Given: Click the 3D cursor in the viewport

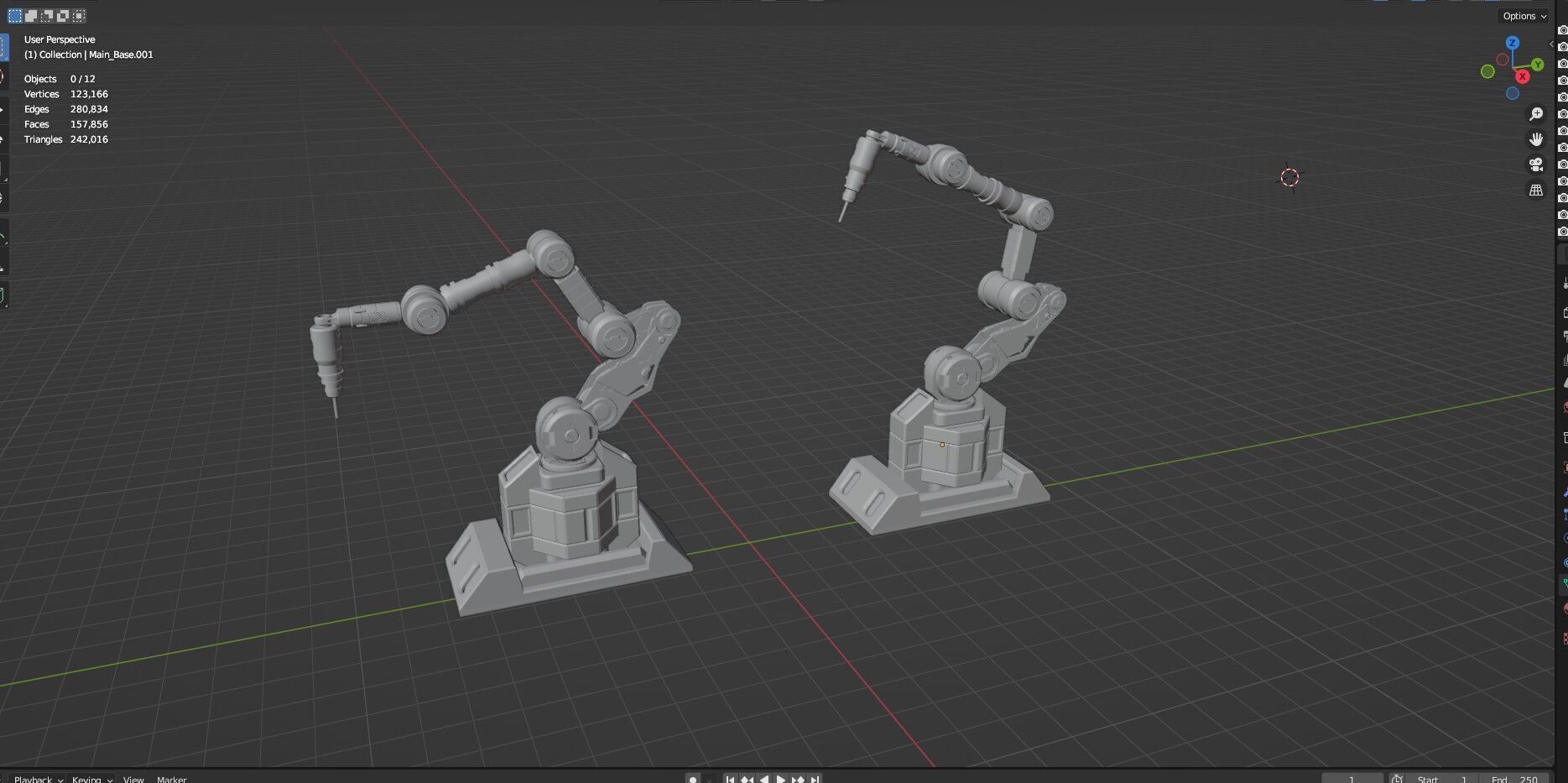Looking at the screenshot, I should click(1290, 177).
